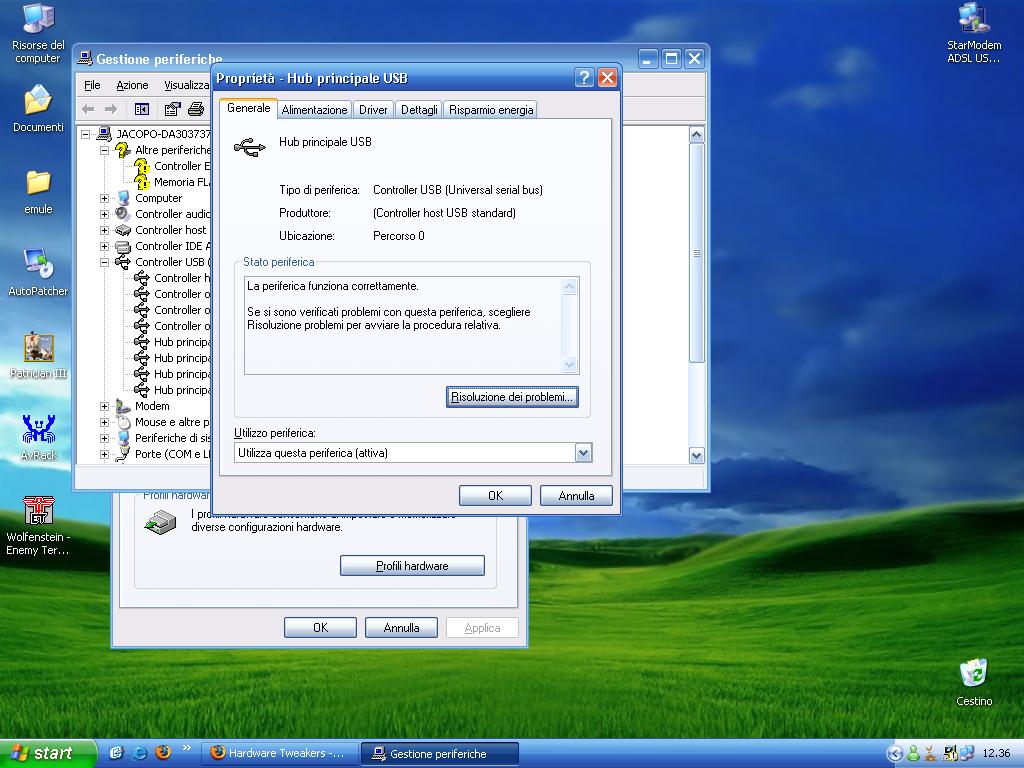
Task: Click the help question mark button in the Proprietà title bar
Action: (x=586, y=78)
